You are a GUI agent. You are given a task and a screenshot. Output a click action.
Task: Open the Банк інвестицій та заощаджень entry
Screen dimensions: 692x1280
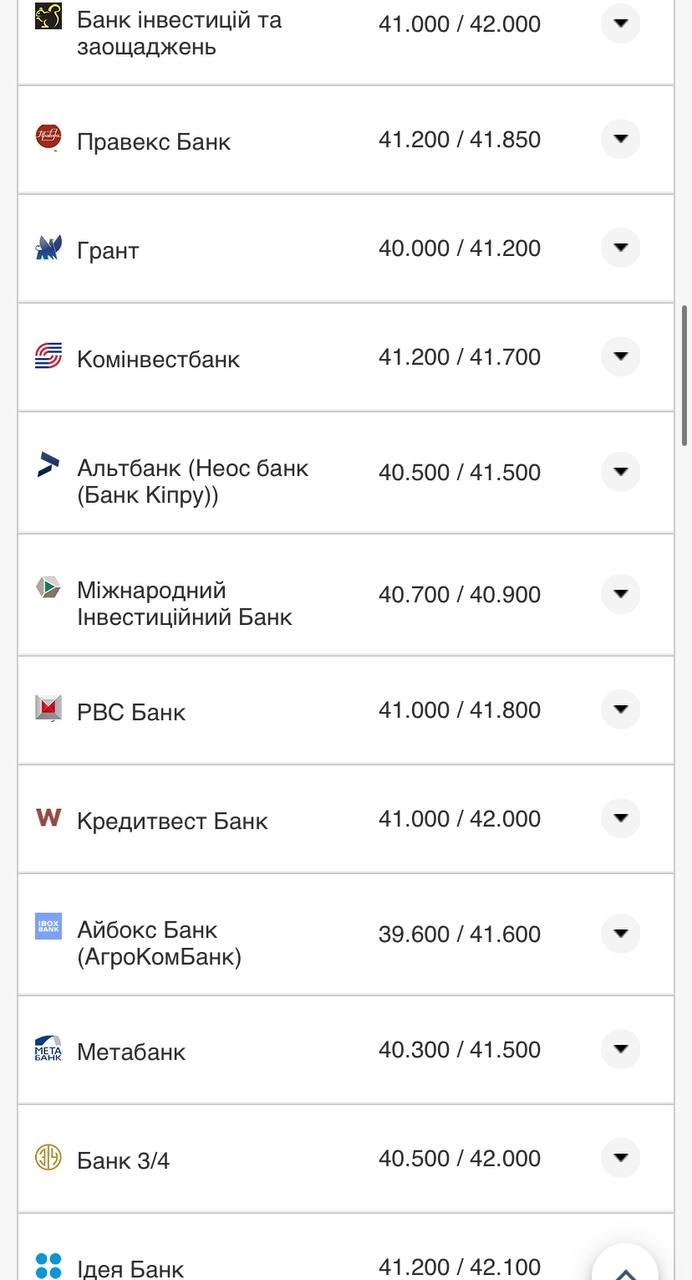(621, 23)
